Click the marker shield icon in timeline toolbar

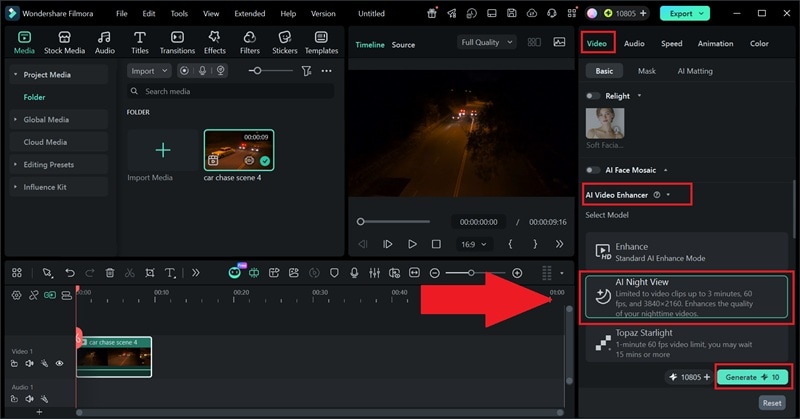click(x=334, y=273)
